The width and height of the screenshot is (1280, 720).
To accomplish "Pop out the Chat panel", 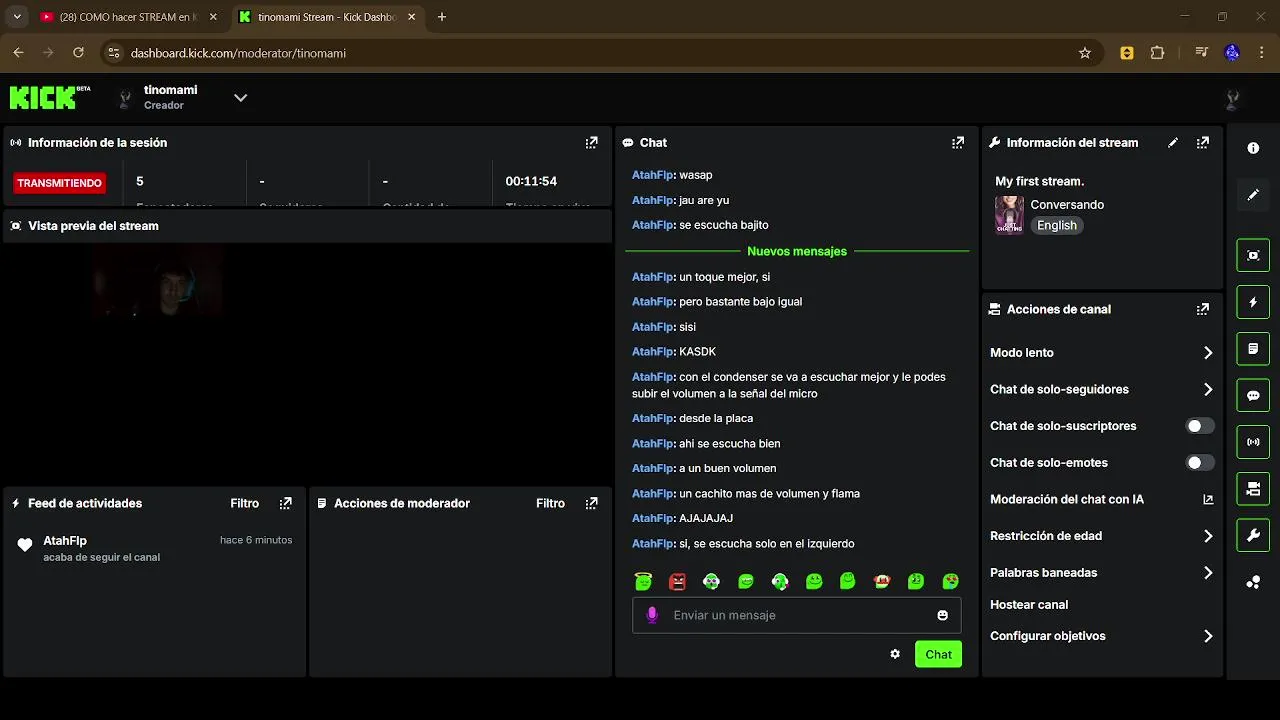I will [x=958, y=143].
